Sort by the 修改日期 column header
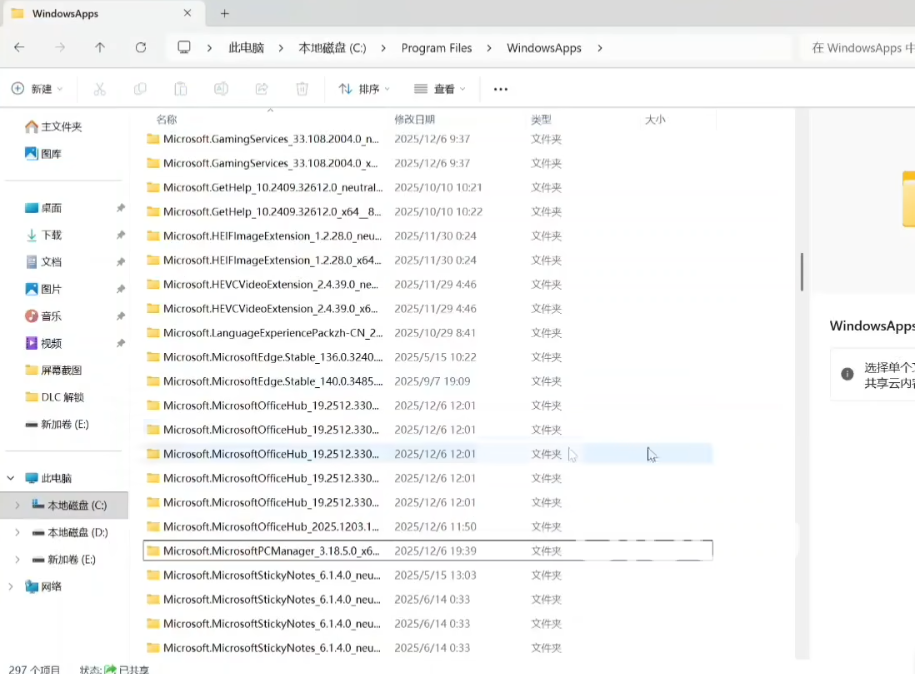 pyautogui.click(x=414, y=119)
